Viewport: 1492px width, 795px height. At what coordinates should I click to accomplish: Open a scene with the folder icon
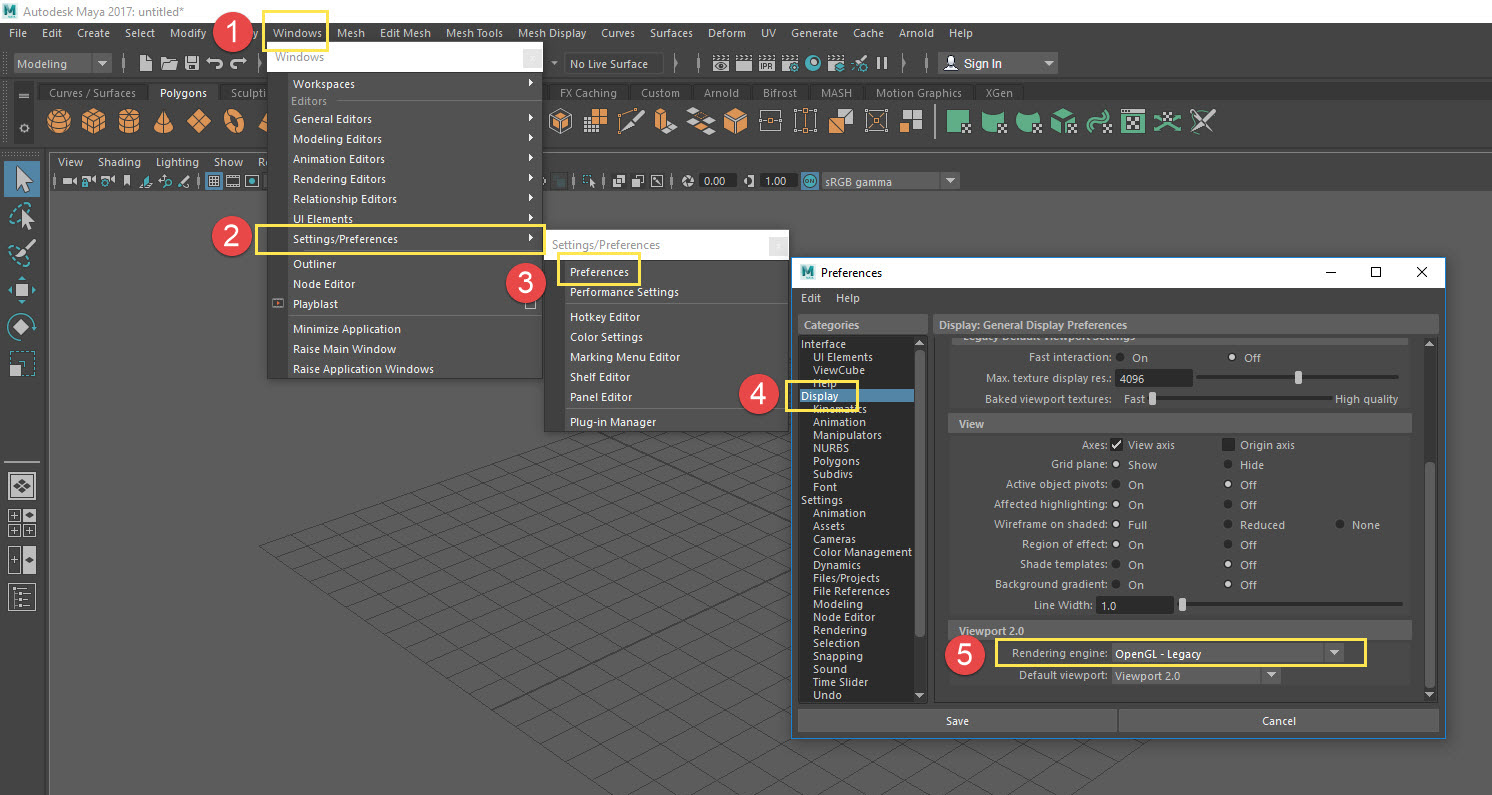pyautogui.click(x=169, y=63)
